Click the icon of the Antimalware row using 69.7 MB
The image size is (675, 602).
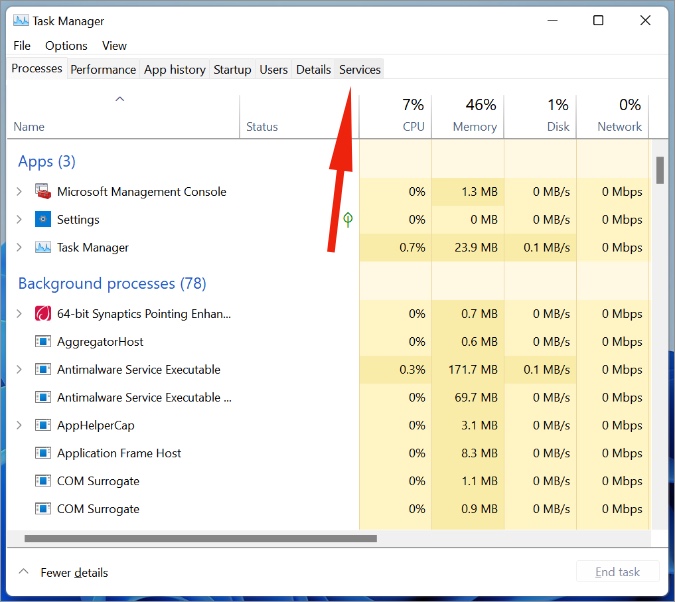point(43,397)
